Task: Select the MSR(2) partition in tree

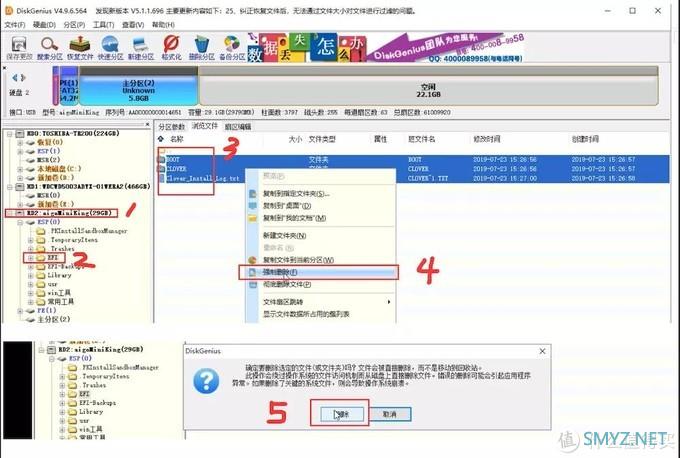Action: [x=49, y=160]
